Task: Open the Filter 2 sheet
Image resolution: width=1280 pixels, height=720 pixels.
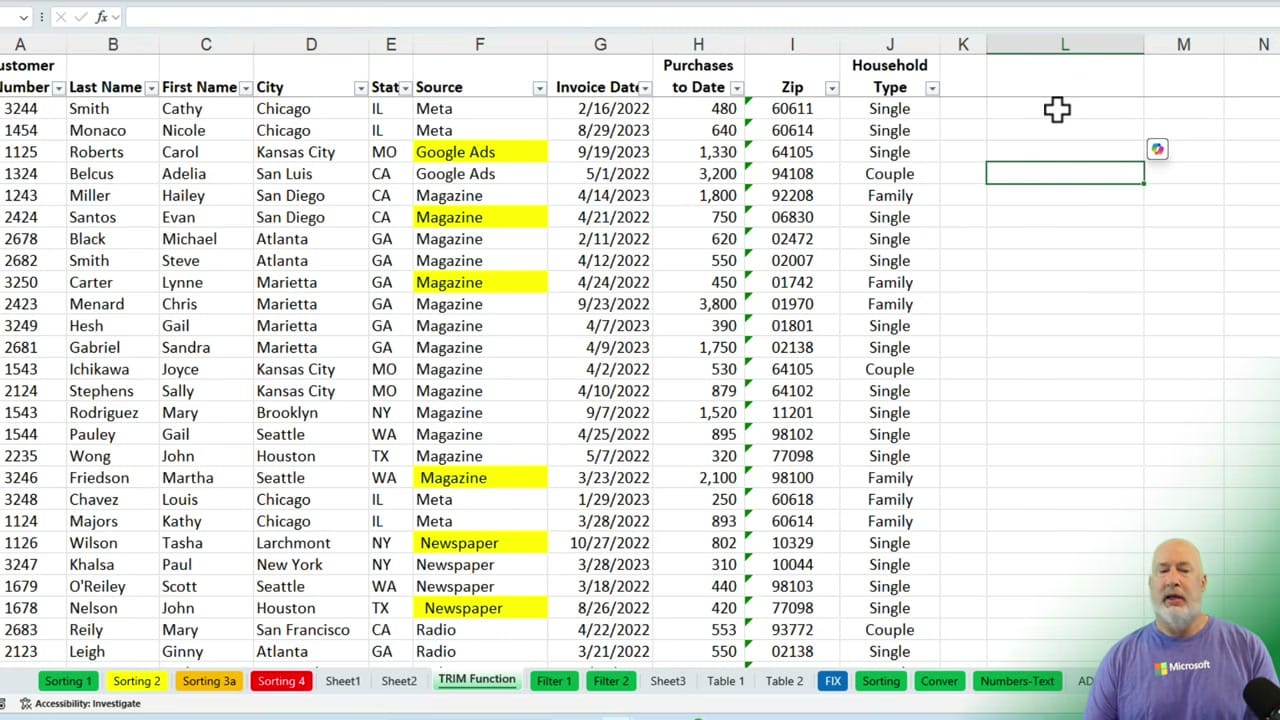Action: (x=611, y=680)
